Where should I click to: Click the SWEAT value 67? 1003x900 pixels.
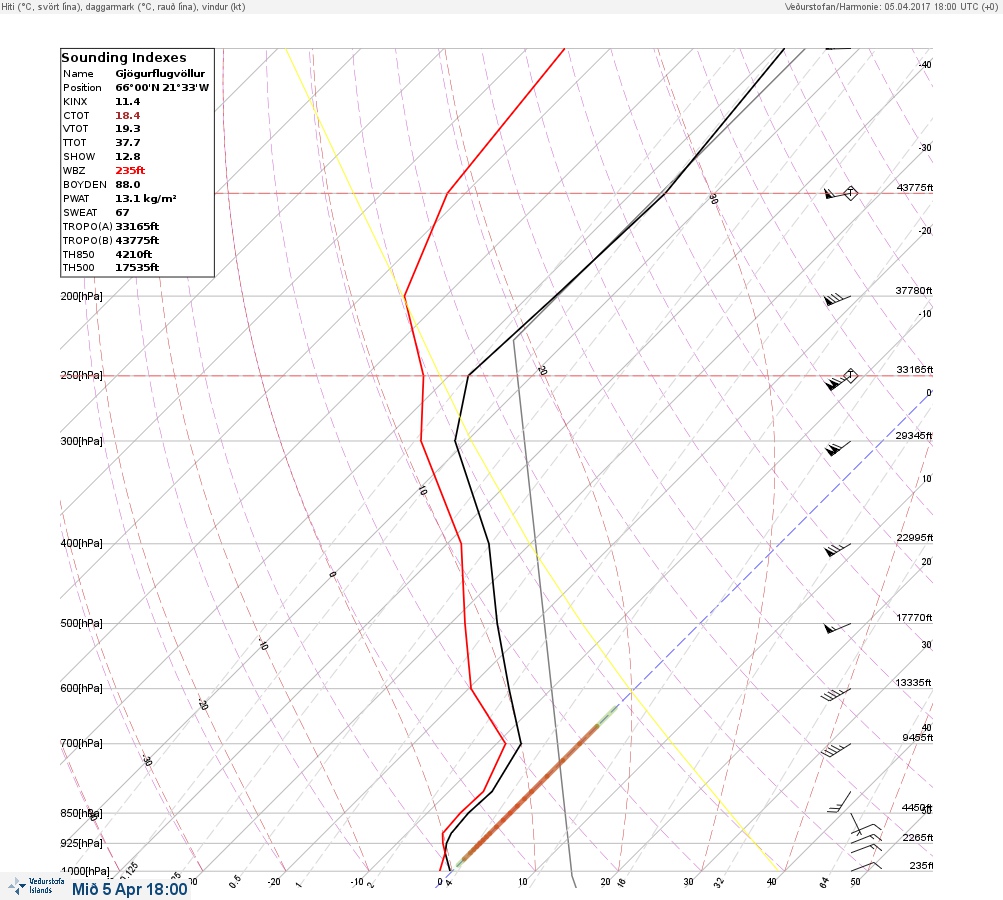point(122,212)
